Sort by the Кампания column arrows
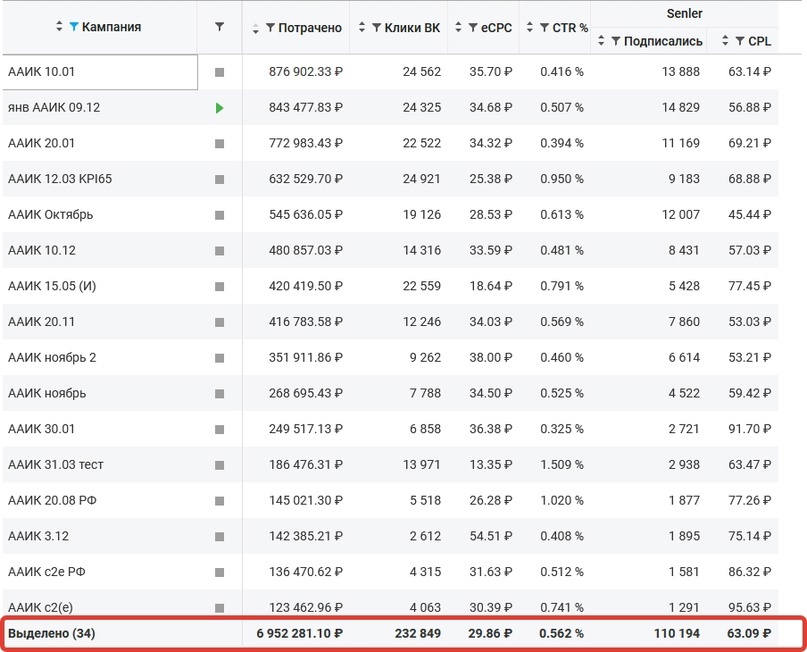 pyautogui.click(x=59, y=26)
